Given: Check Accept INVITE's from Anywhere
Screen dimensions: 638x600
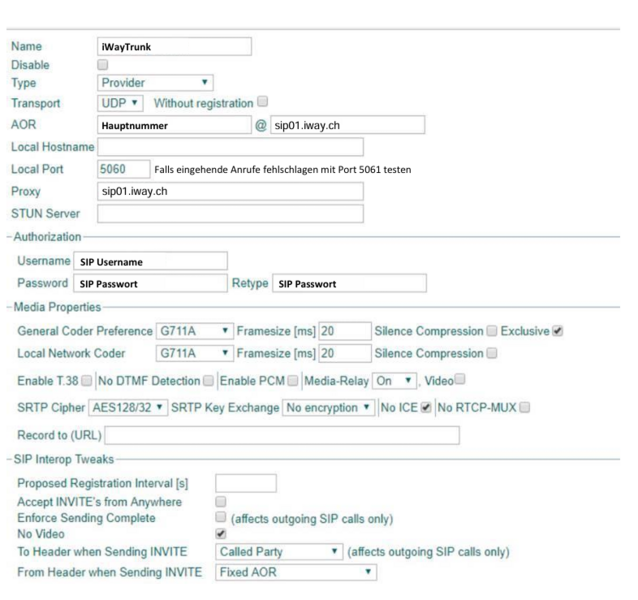Looking at the screenshot, I should [221, 501].
